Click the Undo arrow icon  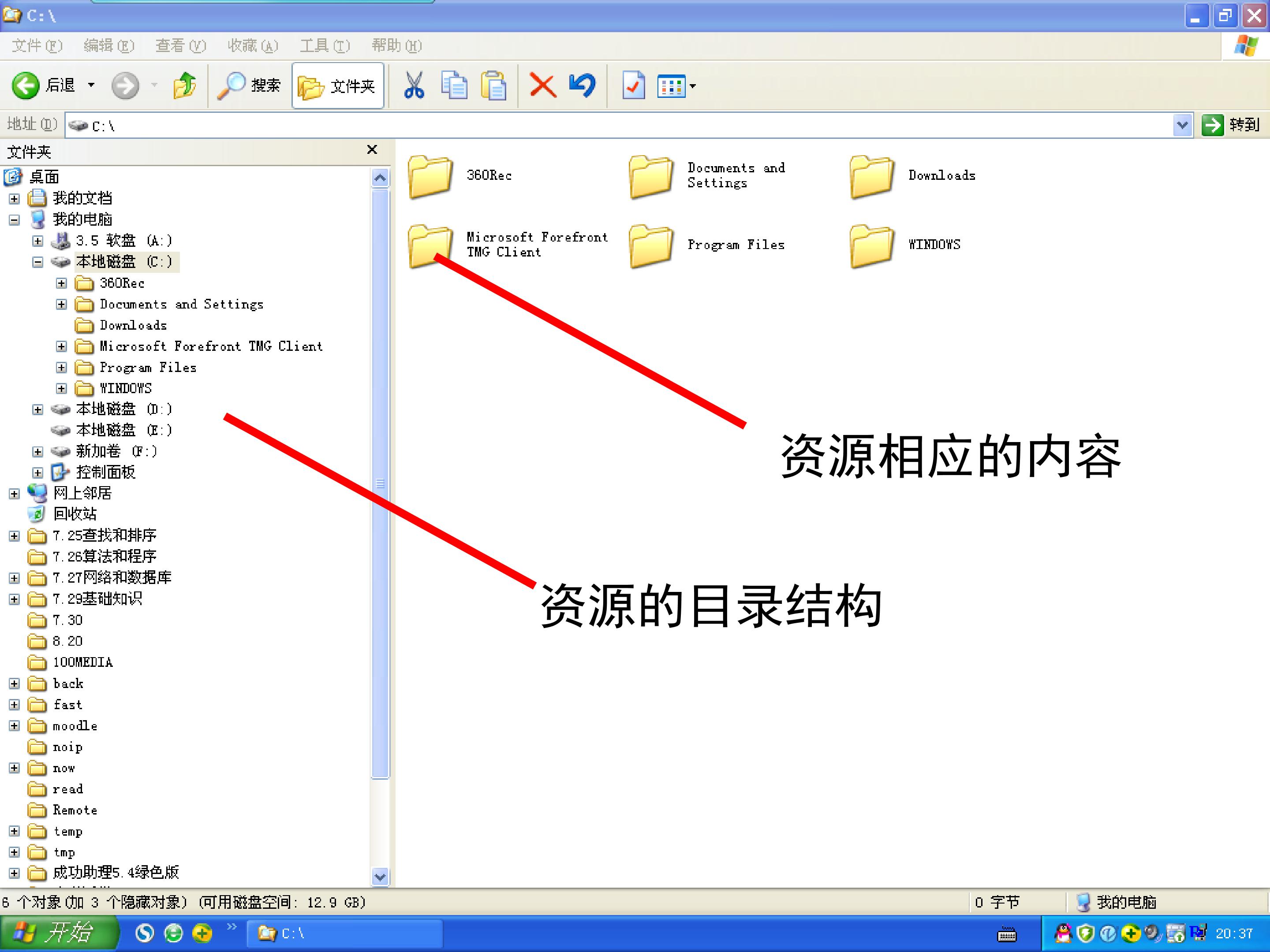click(582, 86)
